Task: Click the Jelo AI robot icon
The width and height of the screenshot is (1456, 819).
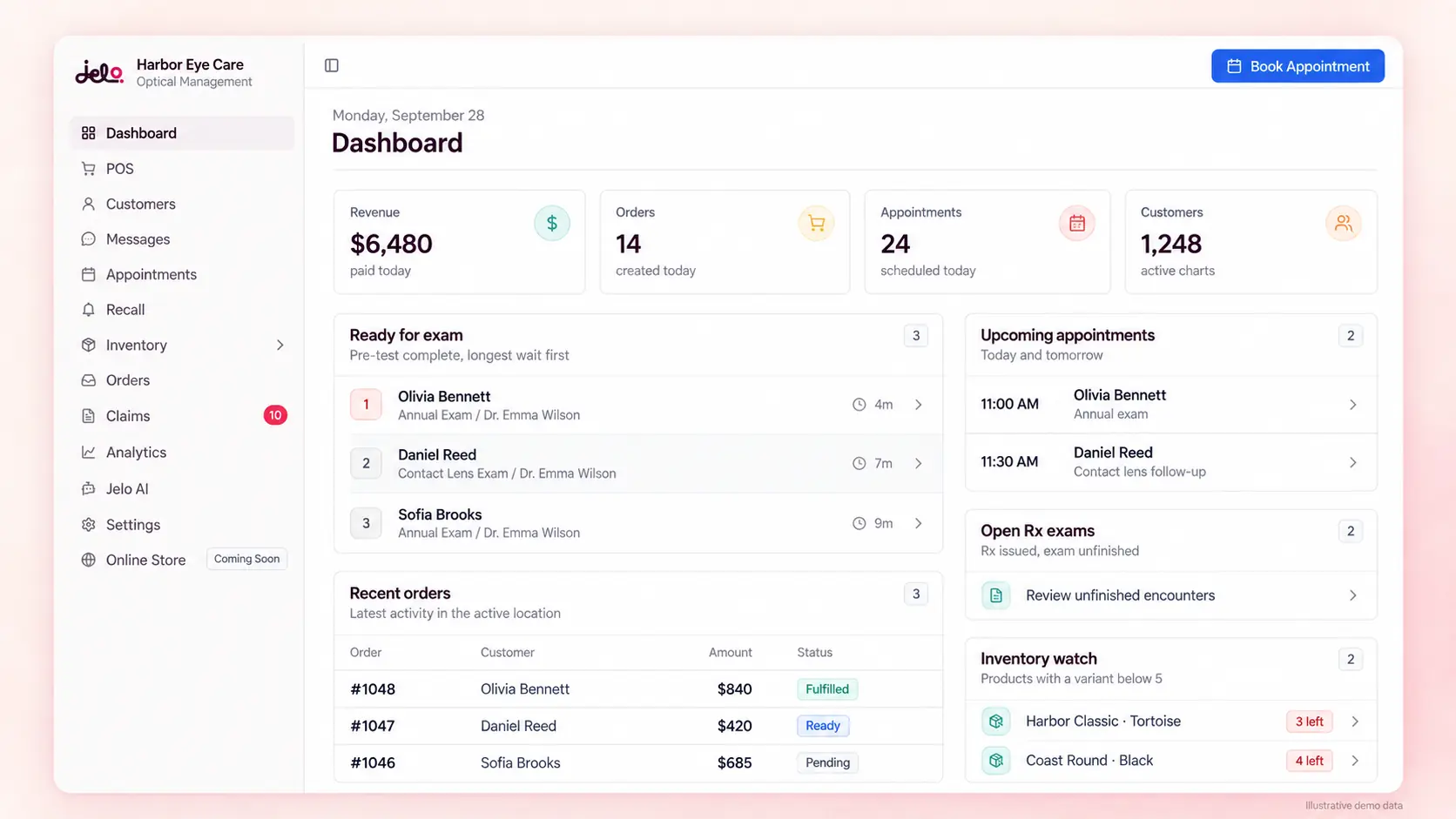Action: tap(88, 489)
